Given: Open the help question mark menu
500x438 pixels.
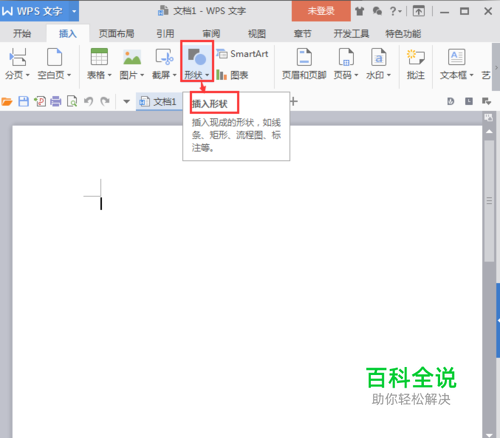Looking at the screenshot, I should [396, 12].
